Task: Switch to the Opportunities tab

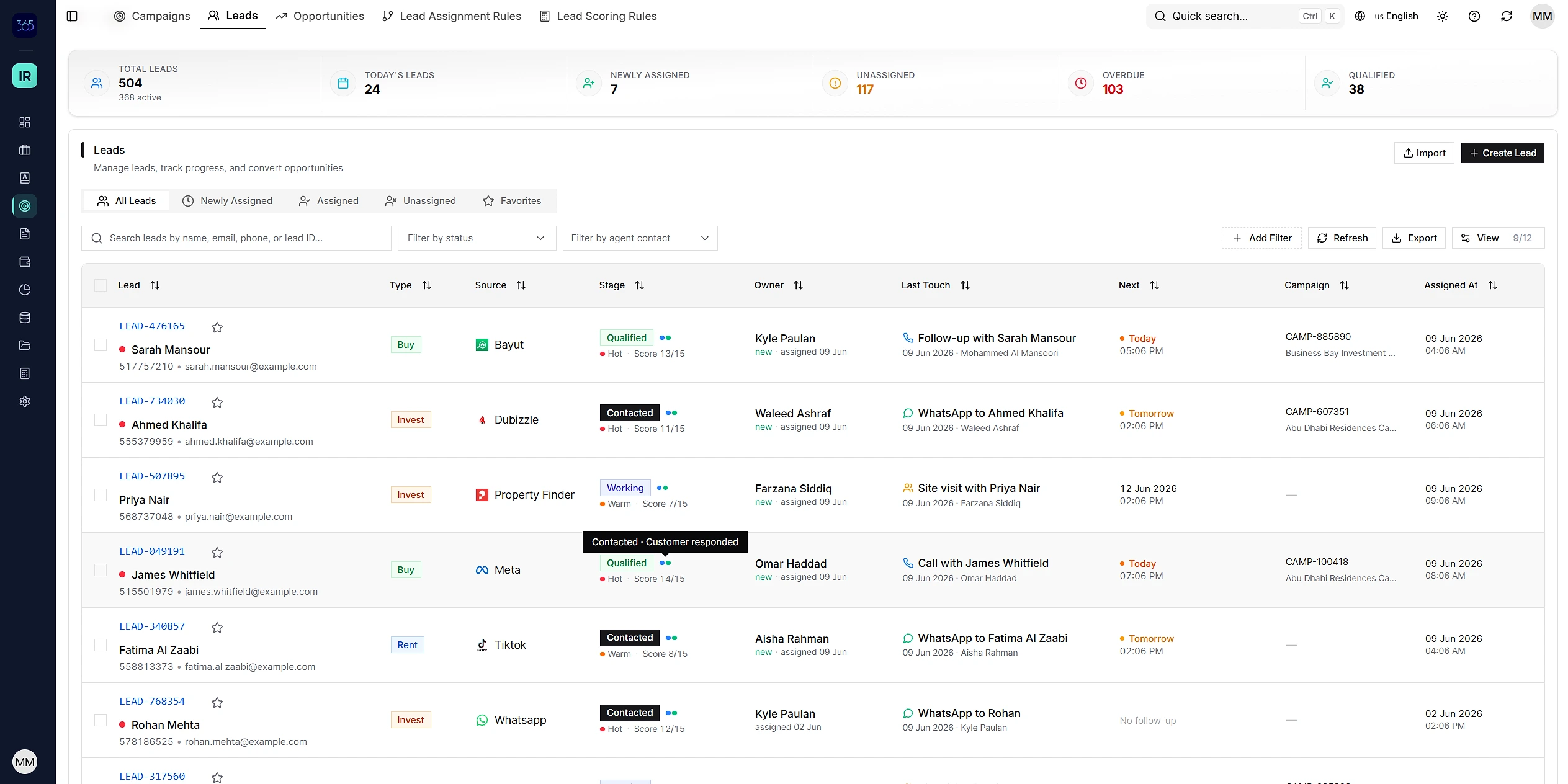Action: [320, 16]
